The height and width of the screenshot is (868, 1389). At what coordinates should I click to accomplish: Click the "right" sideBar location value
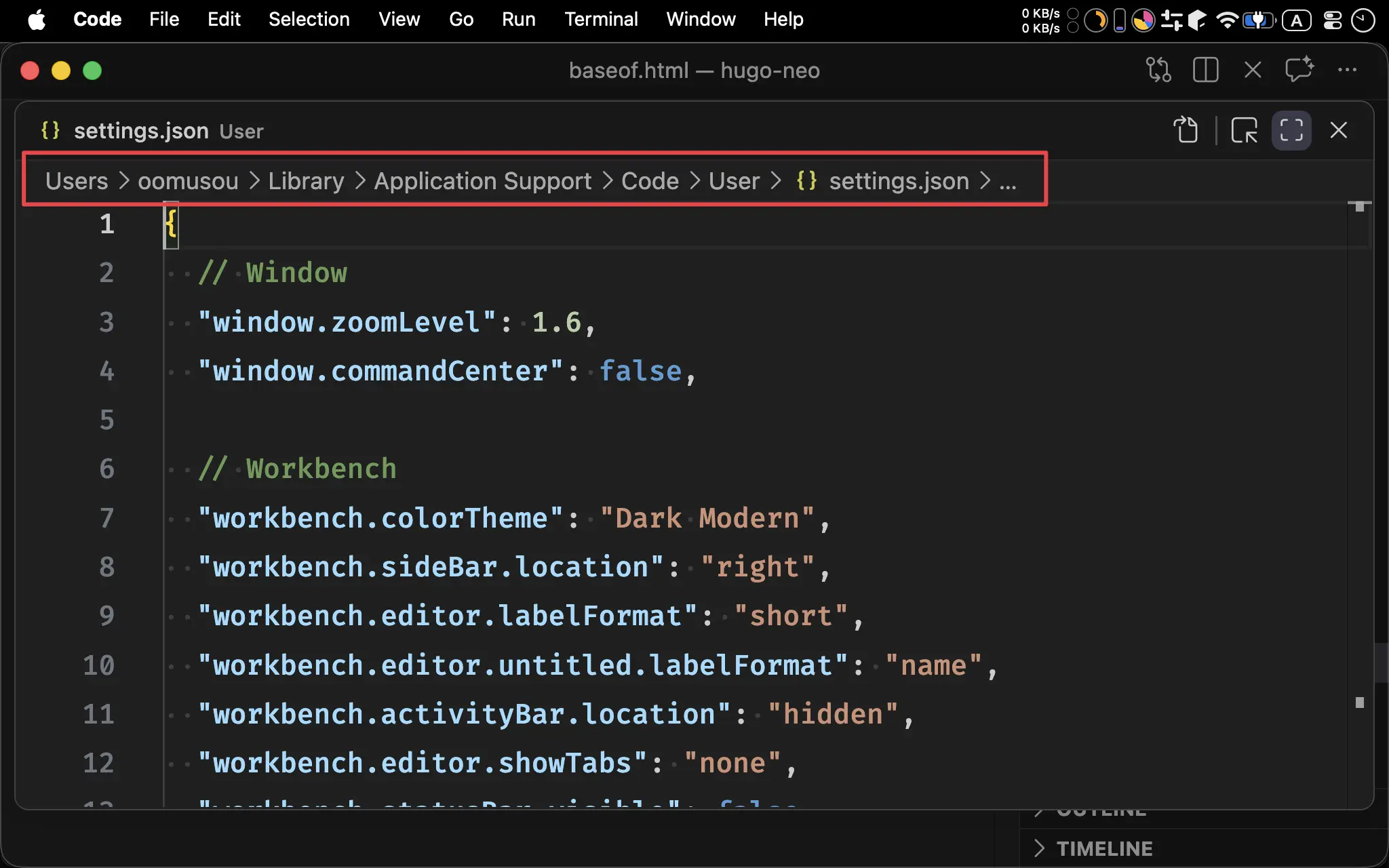click(757, 567)
